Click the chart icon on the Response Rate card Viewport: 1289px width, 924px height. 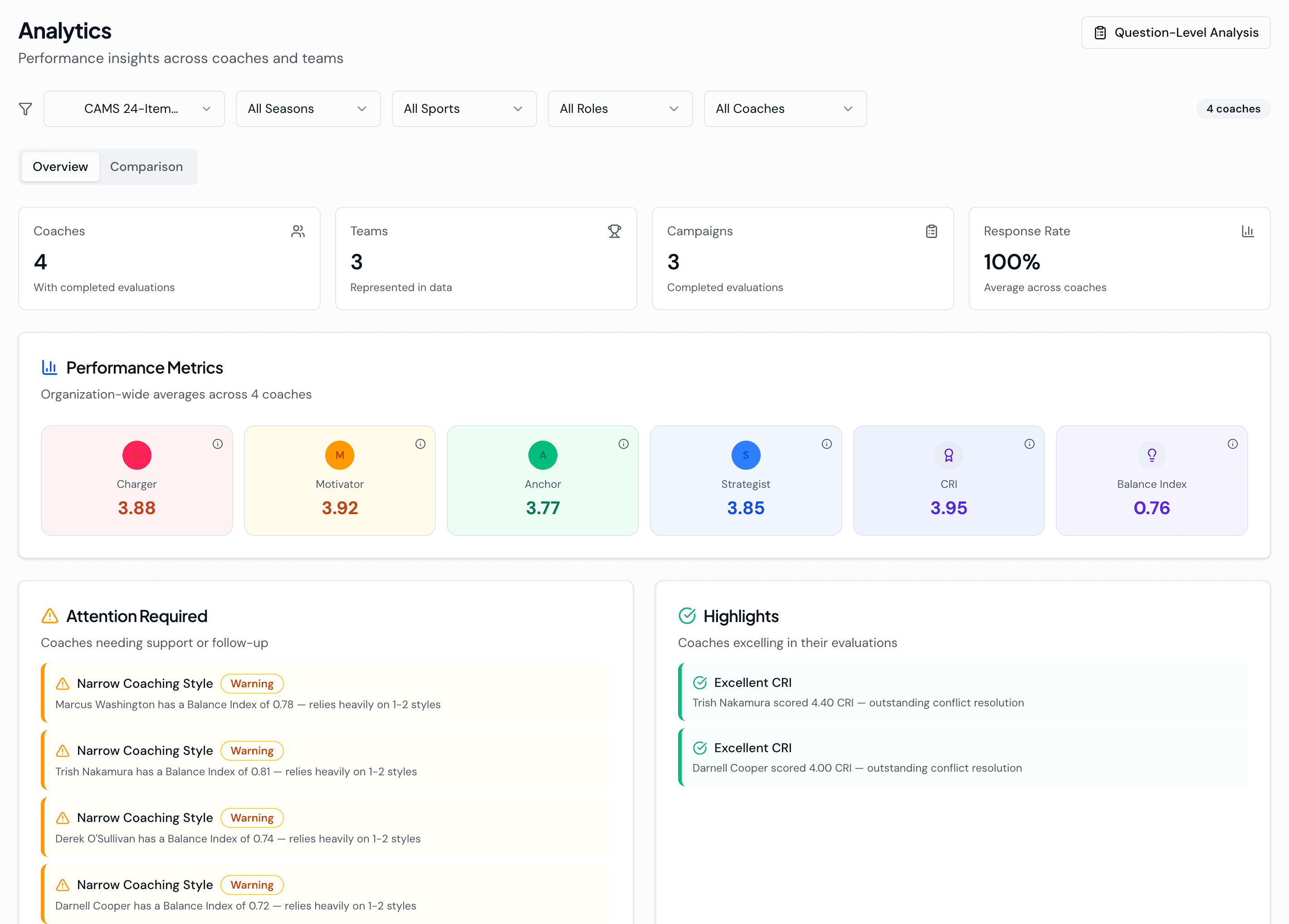1248,231
